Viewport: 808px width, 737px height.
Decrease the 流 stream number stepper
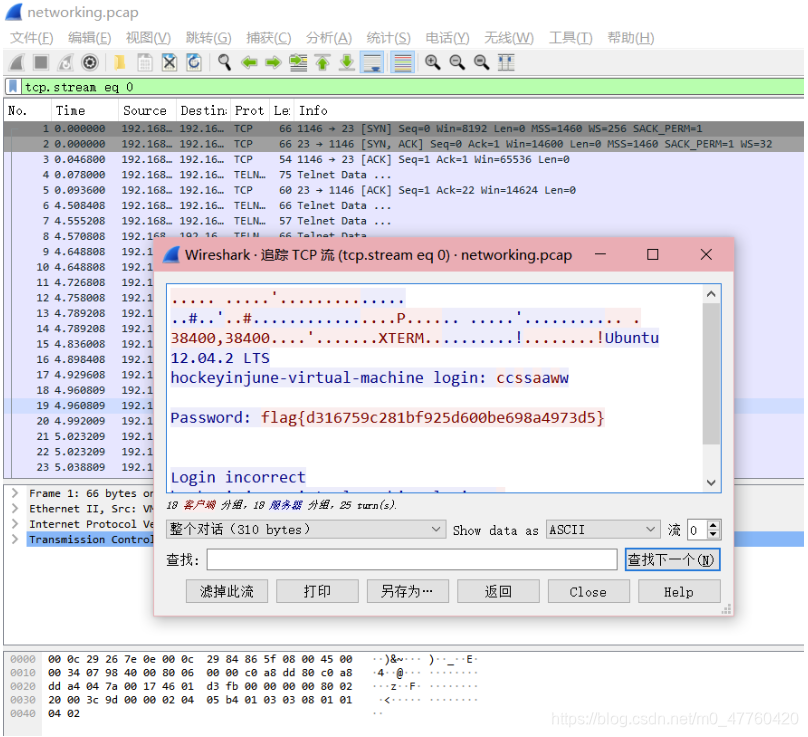[x=713, y=534]
